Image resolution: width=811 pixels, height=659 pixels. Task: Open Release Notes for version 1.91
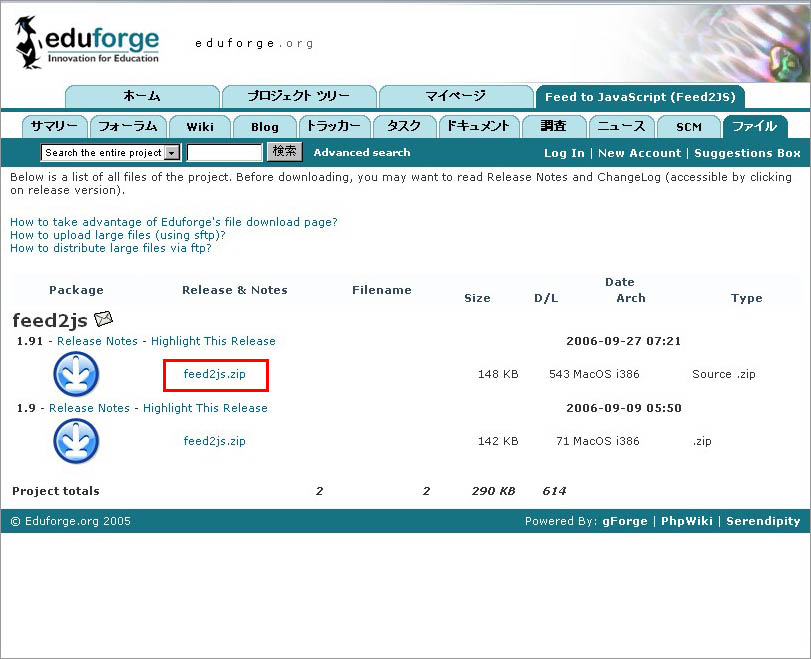pos(97,341)
